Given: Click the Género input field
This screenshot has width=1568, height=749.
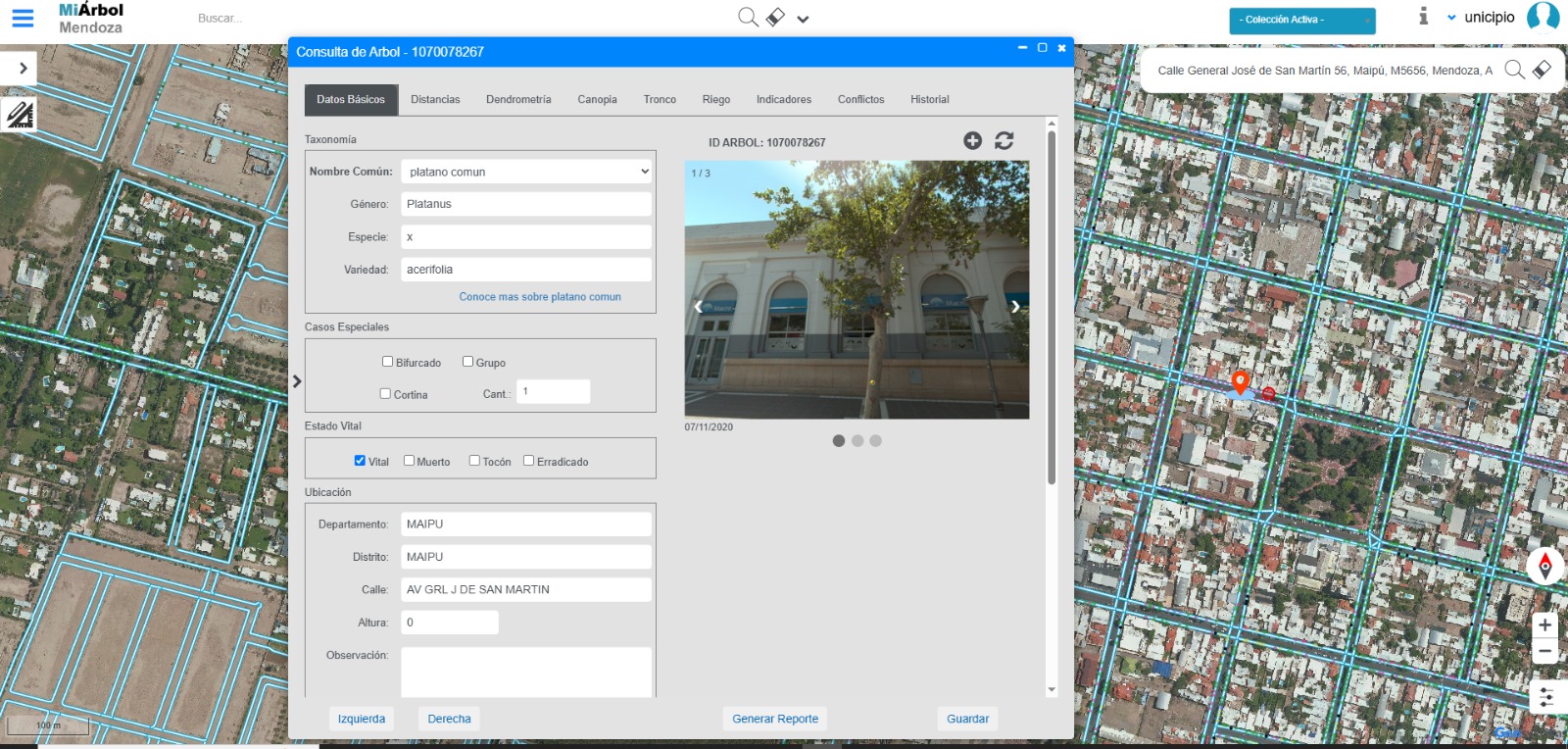Looking at the screenshot, I should click(526, 204).
